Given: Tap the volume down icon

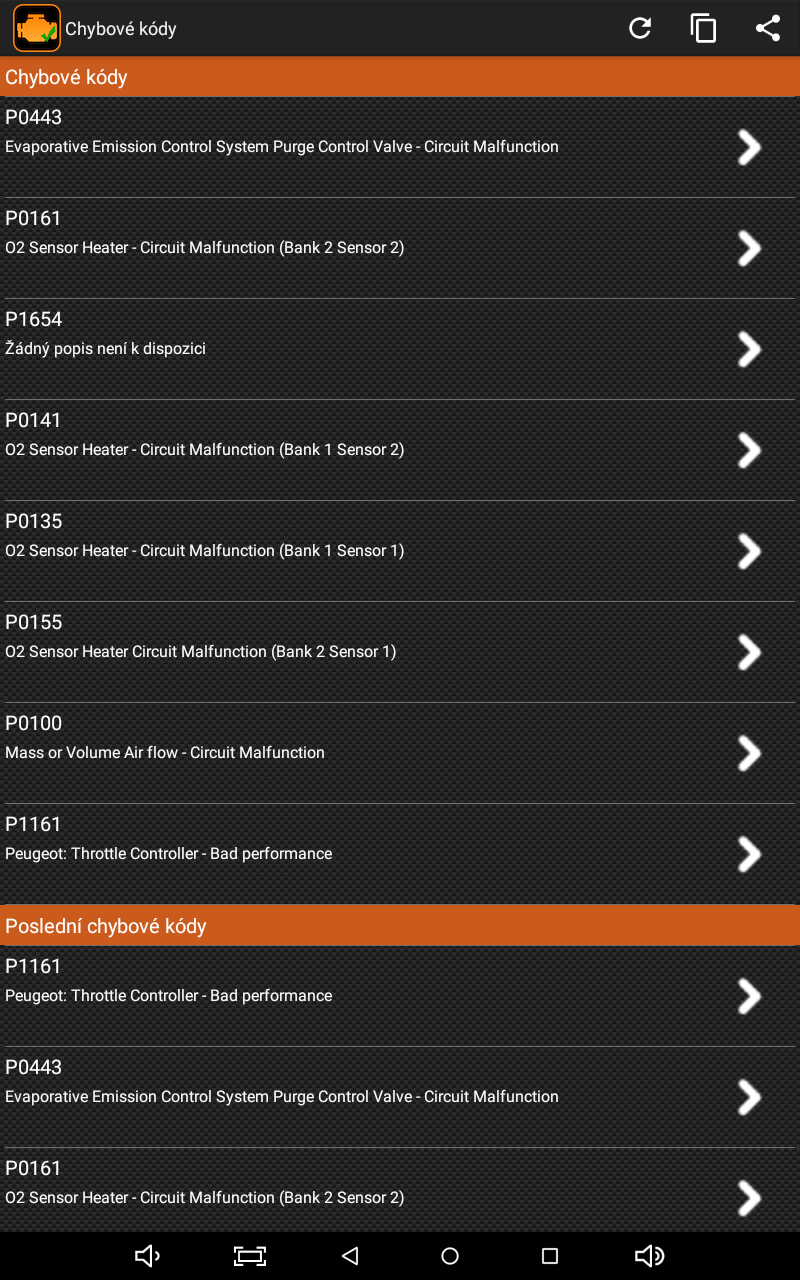Looking at the screenshot, I should [148, 1256].
